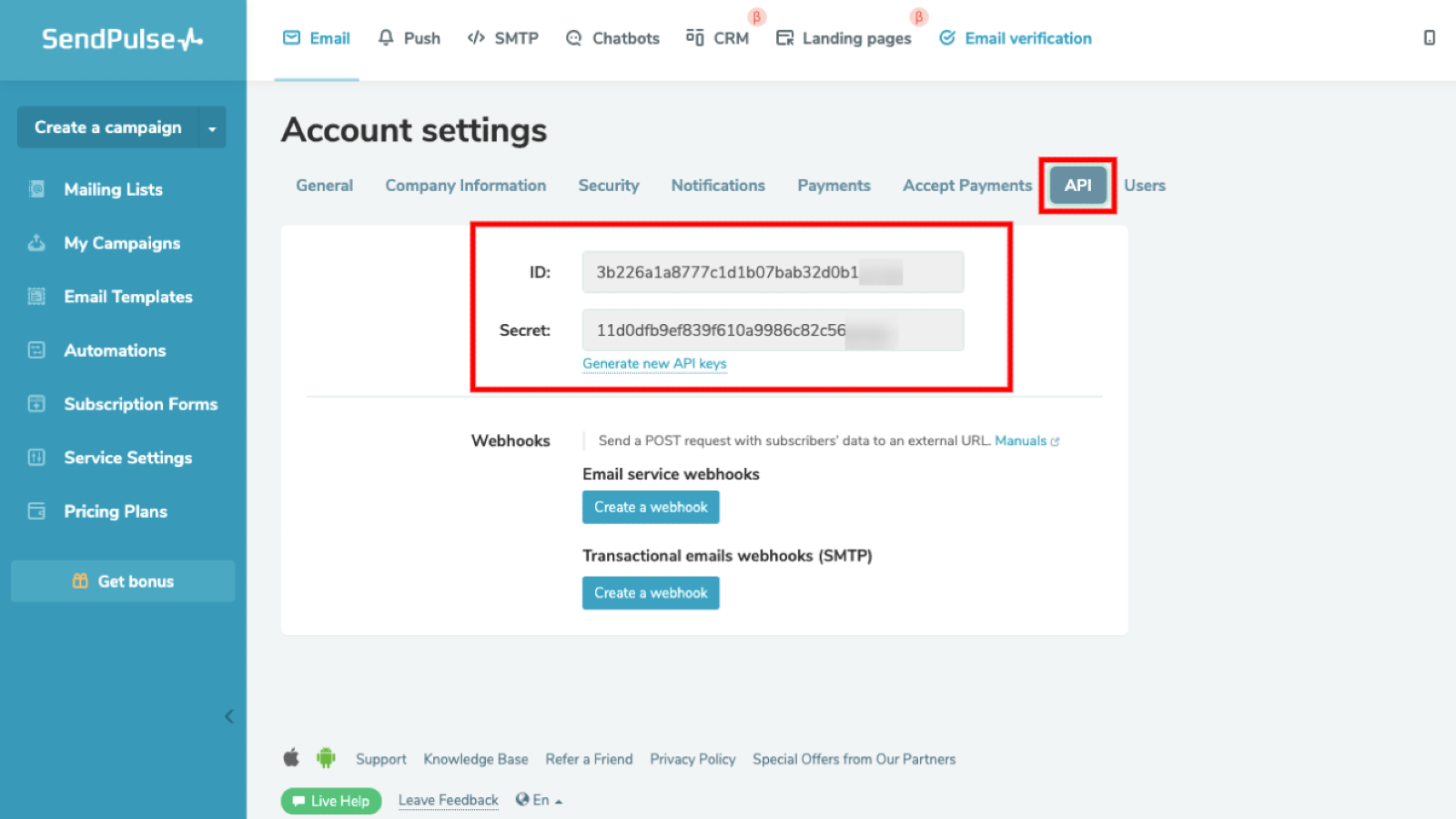Screen dimensions: 1456x819
Task: Create a webhook for Transactional emails SMTP
Action: click(x=651, y=592)
